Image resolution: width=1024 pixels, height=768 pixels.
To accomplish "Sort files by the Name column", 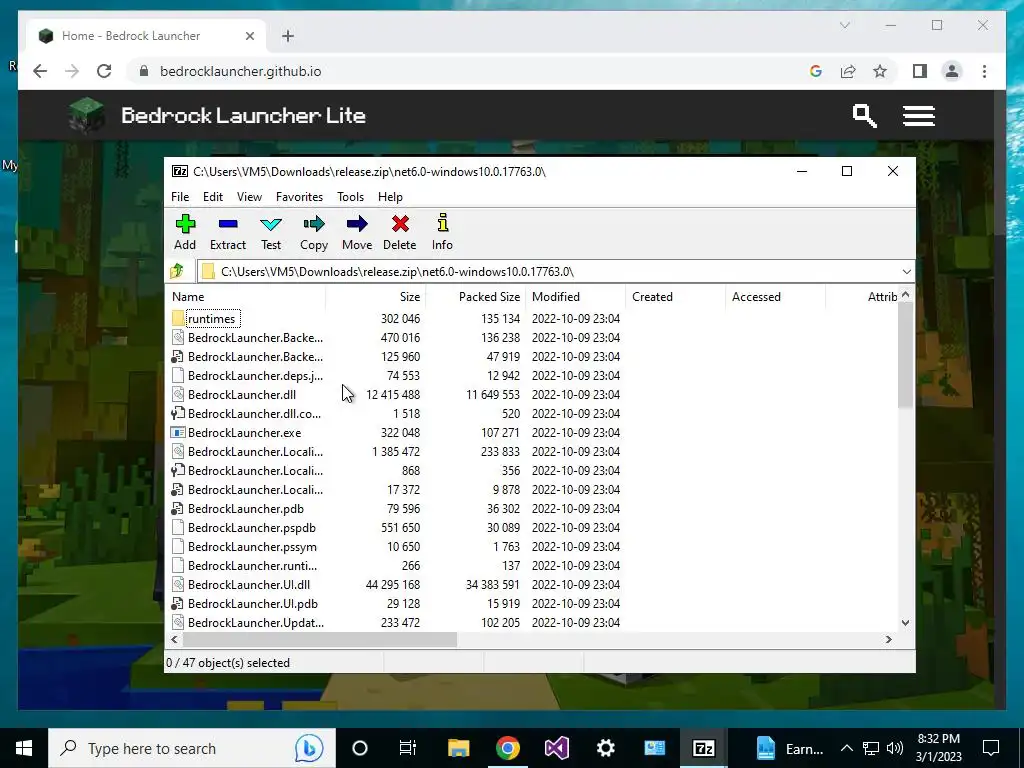I will tap(246, 296).
